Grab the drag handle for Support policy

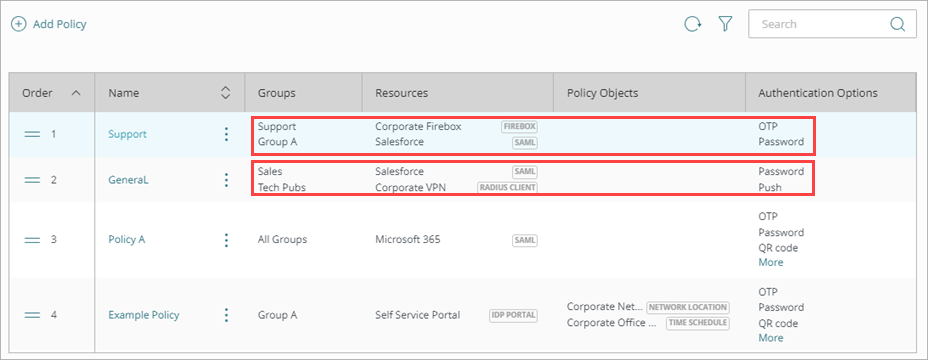pyautogui.click(x=32, y=134)
